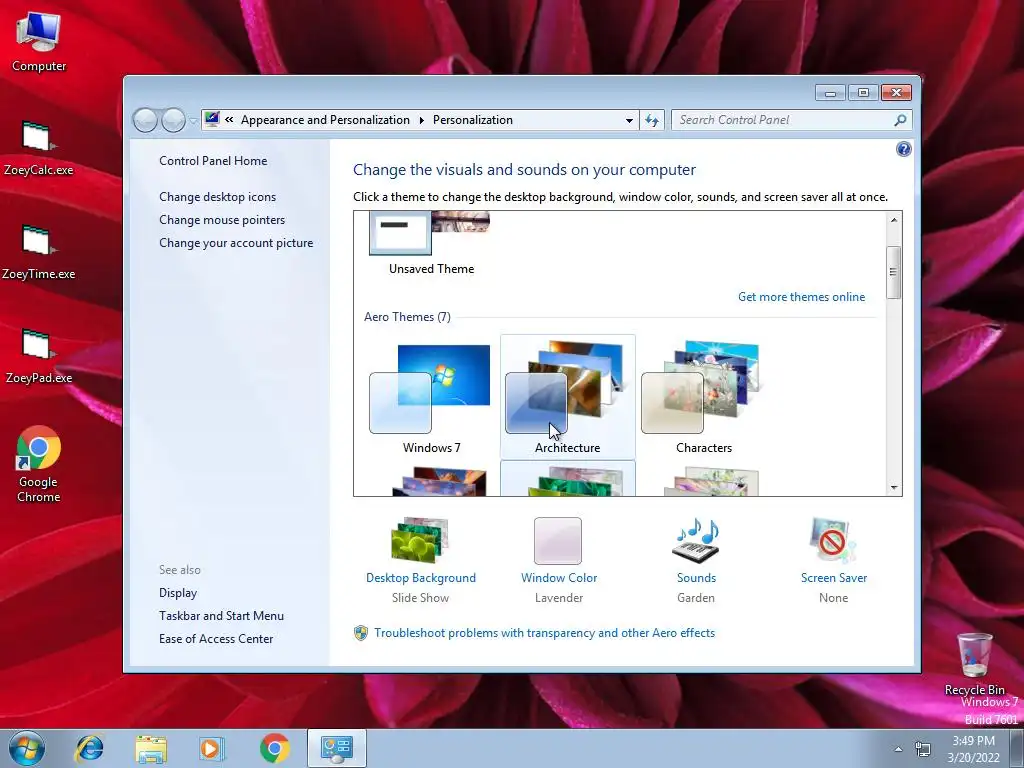Screen dimensions: 1024x768
Task: Open Change mouse pointers link
Action: [222, 219]
